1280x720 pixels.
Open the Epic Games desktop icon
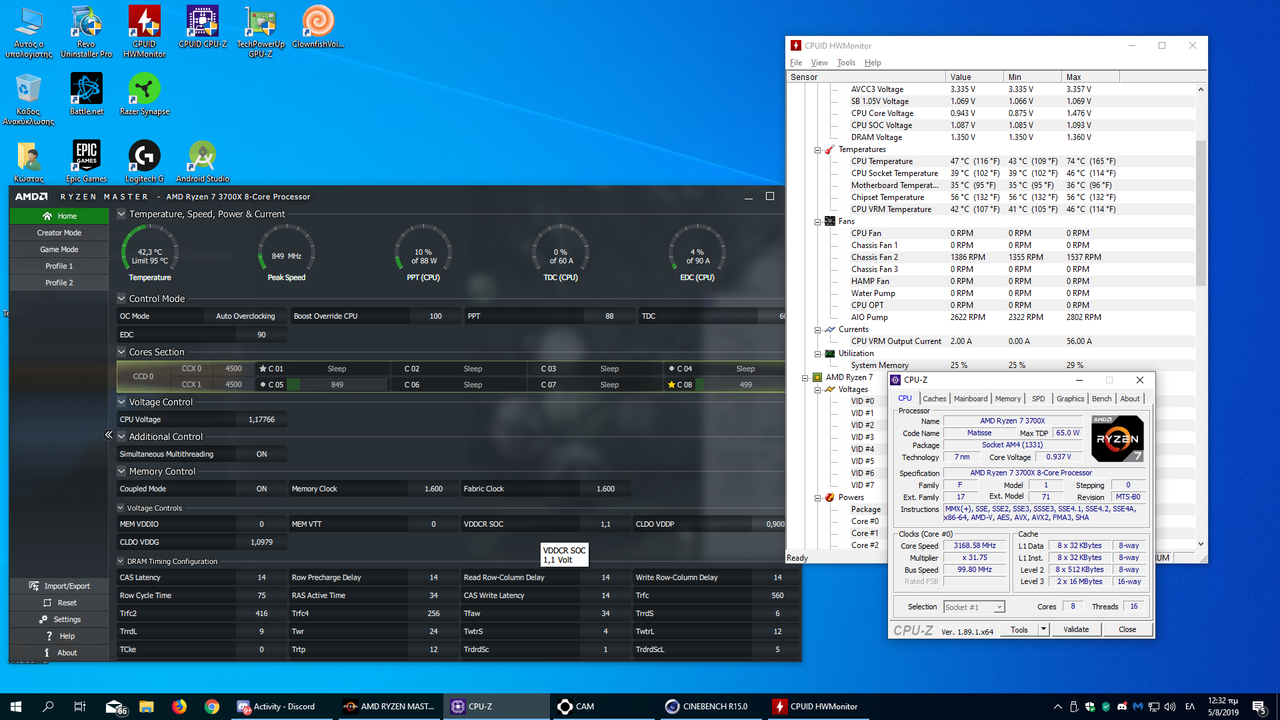(x=86, y=161)
